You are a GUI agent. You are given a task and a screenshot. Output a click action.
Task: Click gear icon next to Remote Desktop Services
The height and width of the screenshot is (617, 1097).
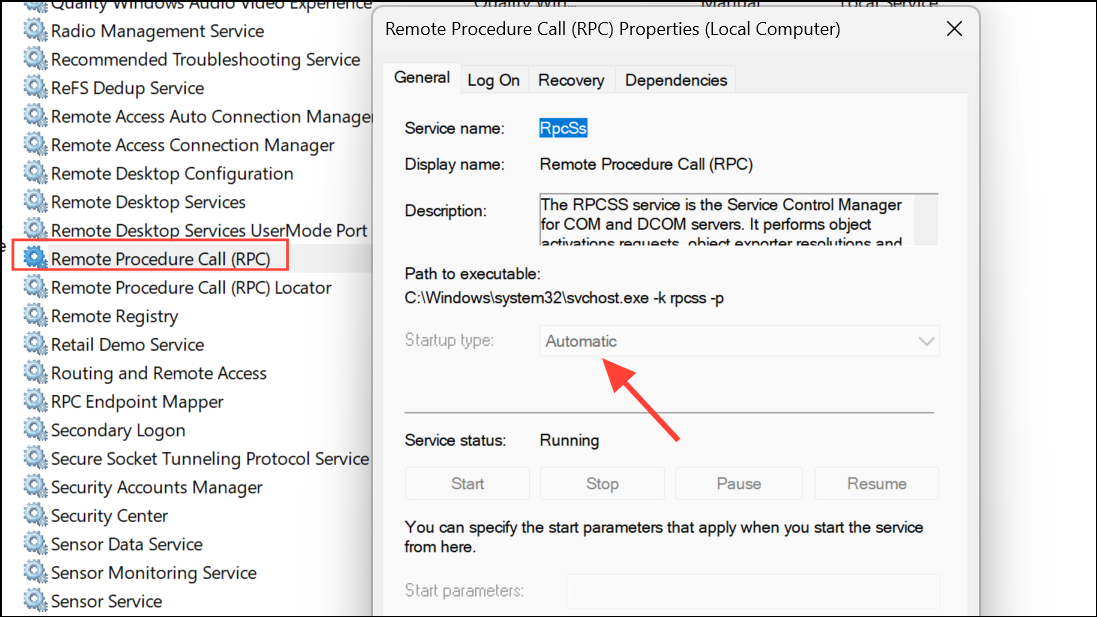34,201
